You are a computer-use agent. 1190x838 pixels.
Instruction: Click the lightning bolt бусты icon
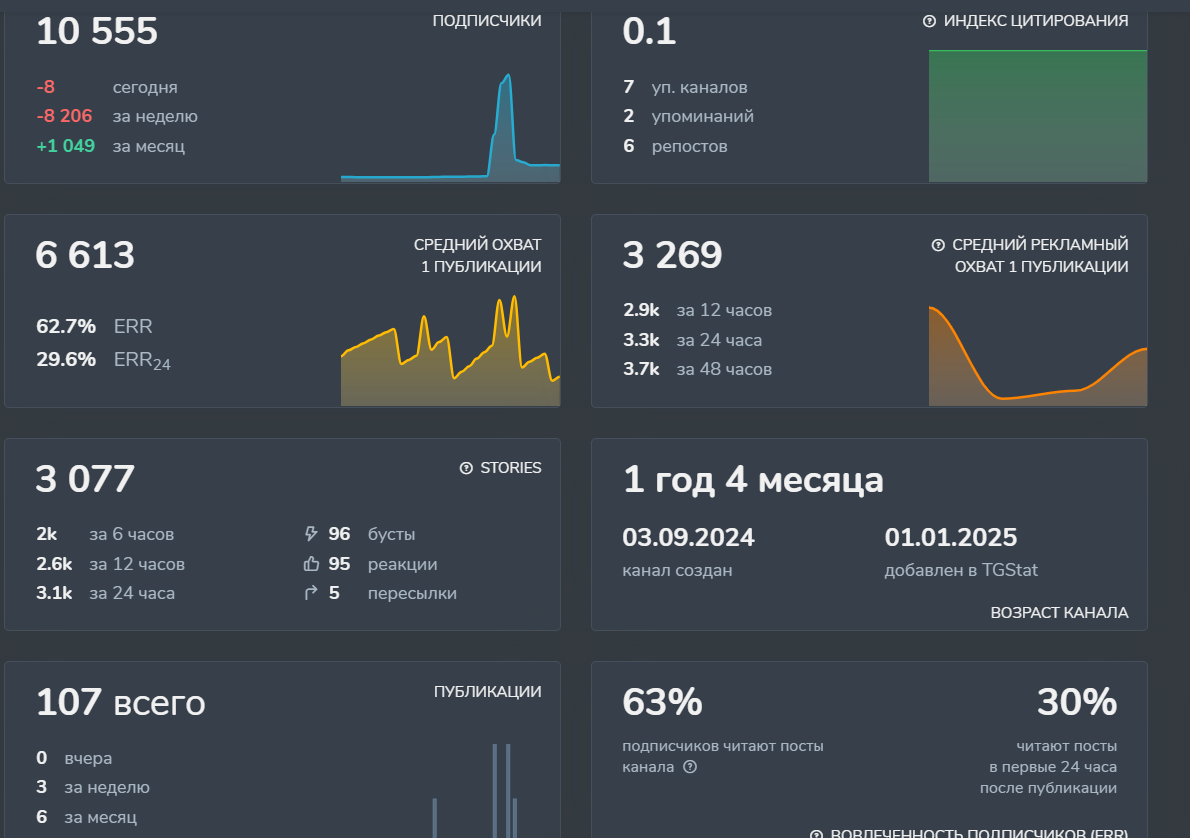click(310, 534)
